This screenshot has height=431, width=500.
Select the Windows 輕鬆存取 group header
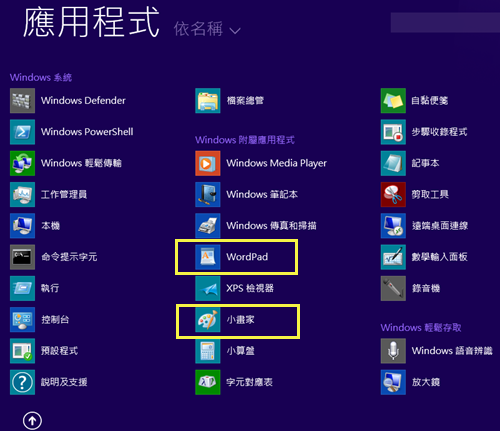[421, 327]
